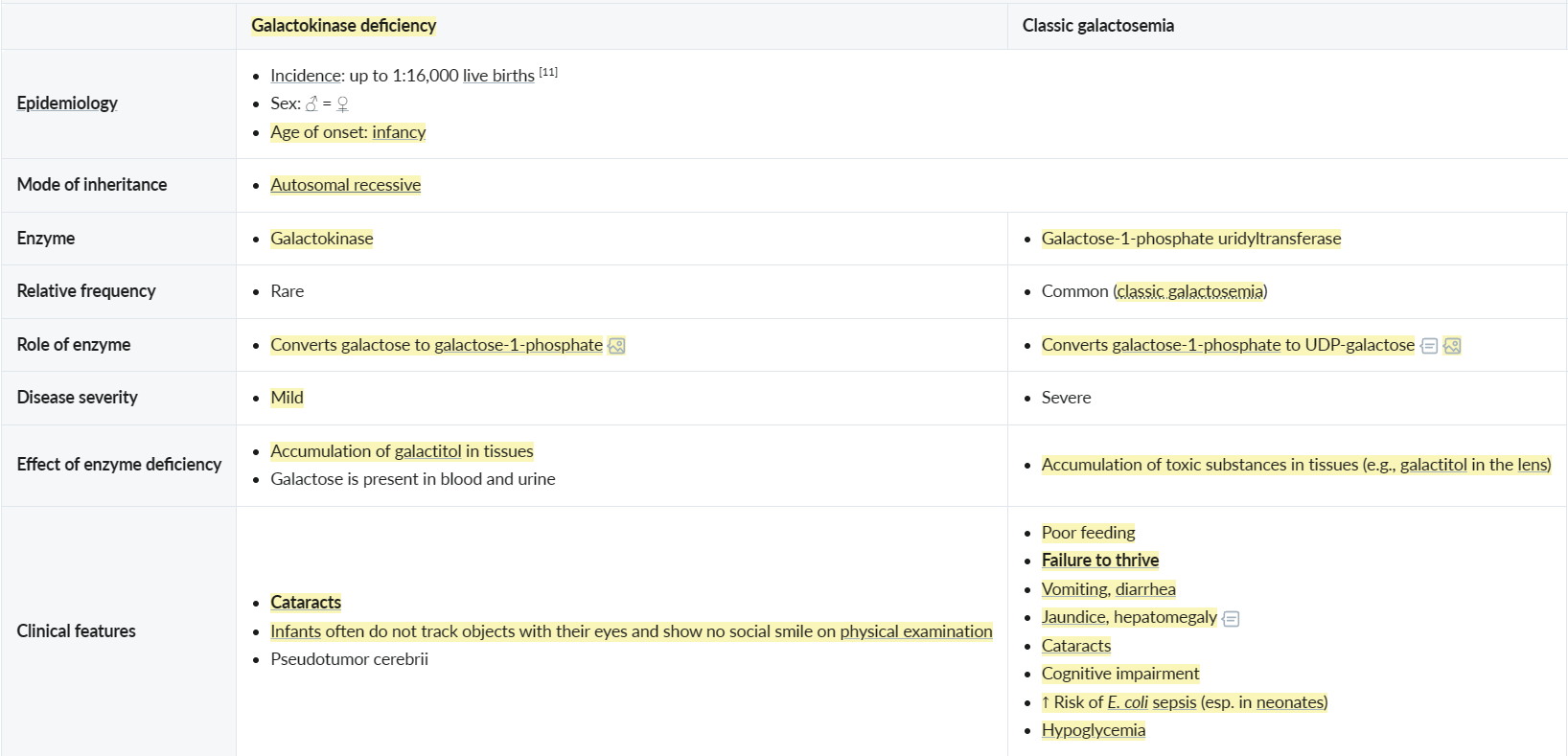Select the Galactokinase deficiency column header
The width and height of the screenshot is (1568, 756).
click(343, 26)
